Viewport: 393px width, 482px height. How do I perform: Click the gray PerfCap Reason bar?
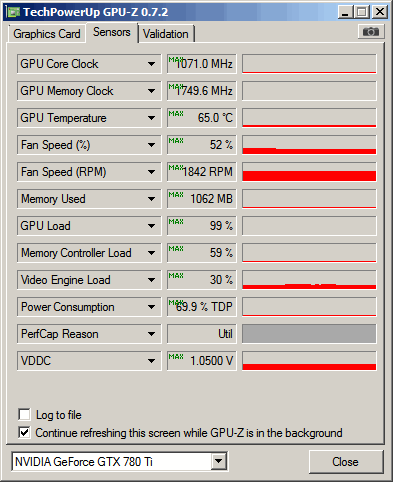(309, 334)
